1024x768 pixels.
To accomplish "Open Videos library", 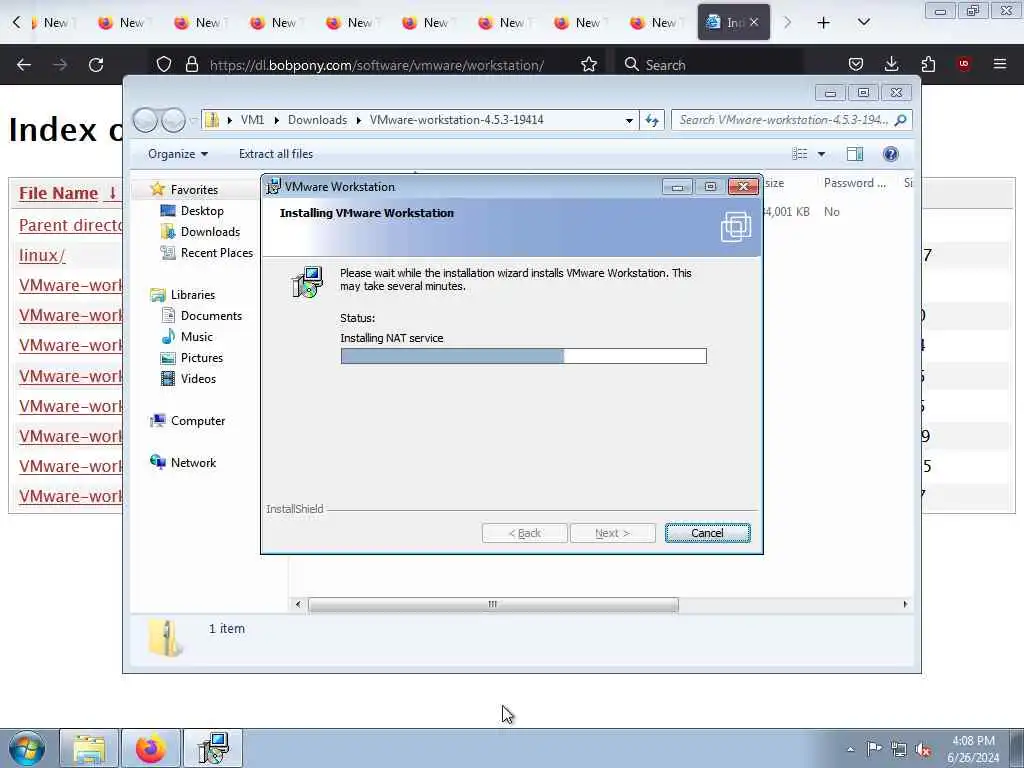I will click(198, 379).
